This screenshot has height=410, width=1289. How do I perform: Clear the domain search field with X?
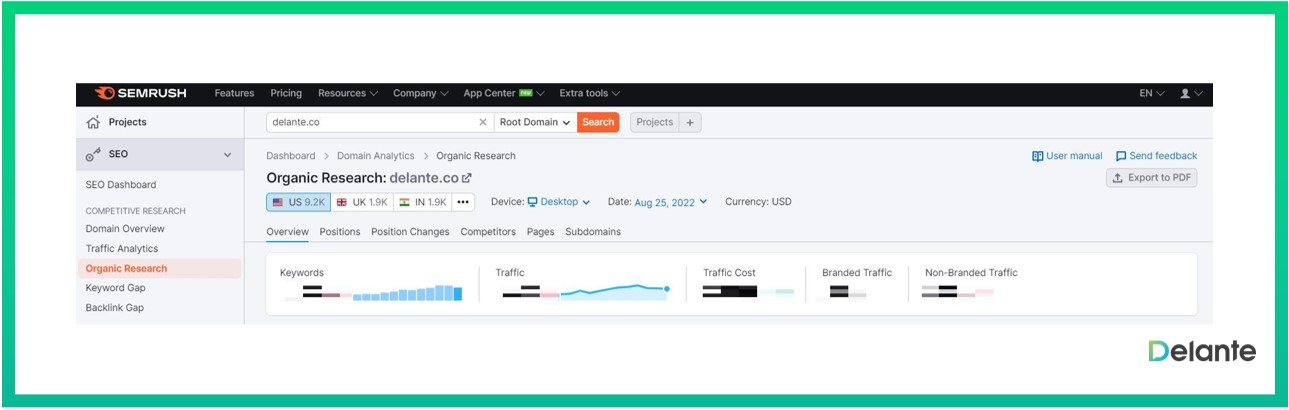tap(483, 122)
